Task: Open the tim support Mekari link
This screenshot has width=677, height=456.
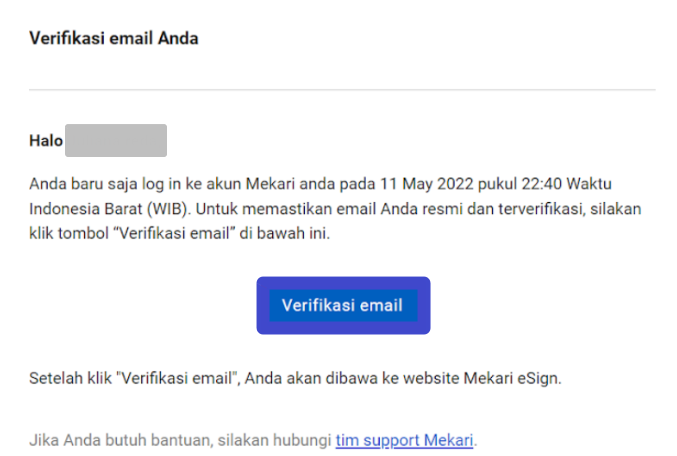Action: point(404,439)
